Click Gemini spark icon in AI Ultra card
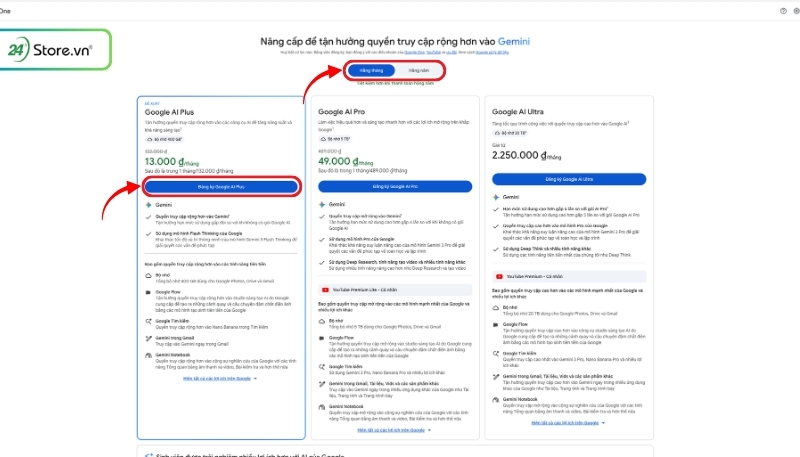Viewport: 800px width, 457px height. point(495,197)
